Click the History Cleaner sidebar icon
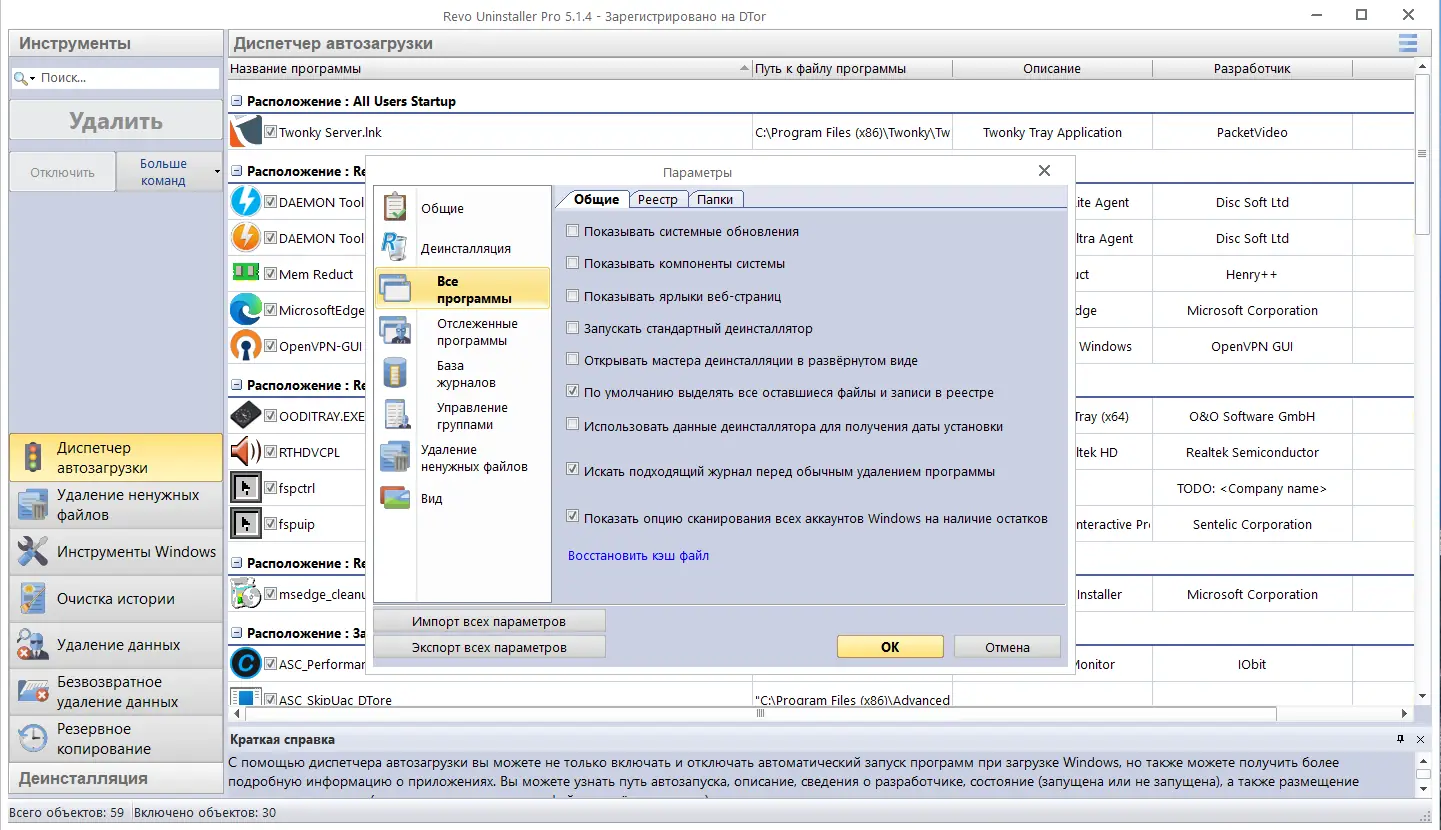The width and height of the screenshot is (1441, 830). [33, 599]
